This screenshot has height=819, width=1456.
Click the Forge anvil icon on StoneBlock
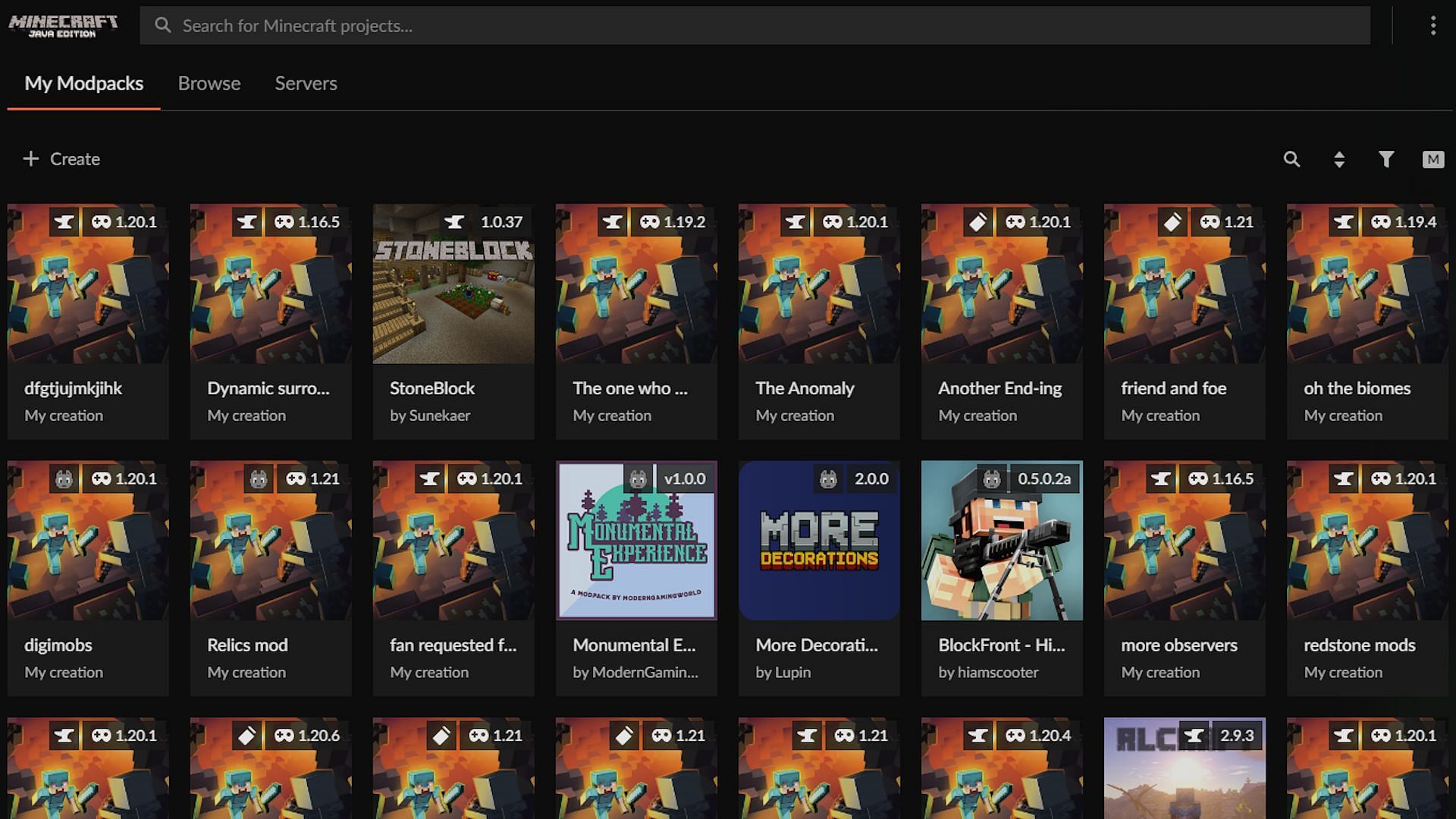click(x=454, y=222)
